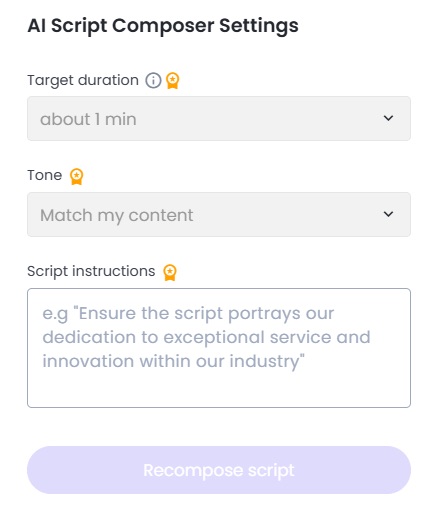Screen dimensions: 440x527
Task: Click the innovation within our industry placeholder line
Action: pyautogui.click(x=173, y=361)
